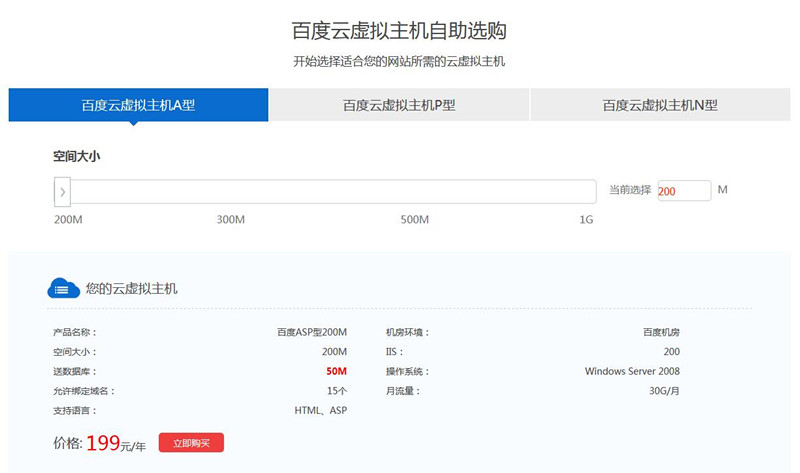Click the blue cloud server icon

[x=63, y=288]
